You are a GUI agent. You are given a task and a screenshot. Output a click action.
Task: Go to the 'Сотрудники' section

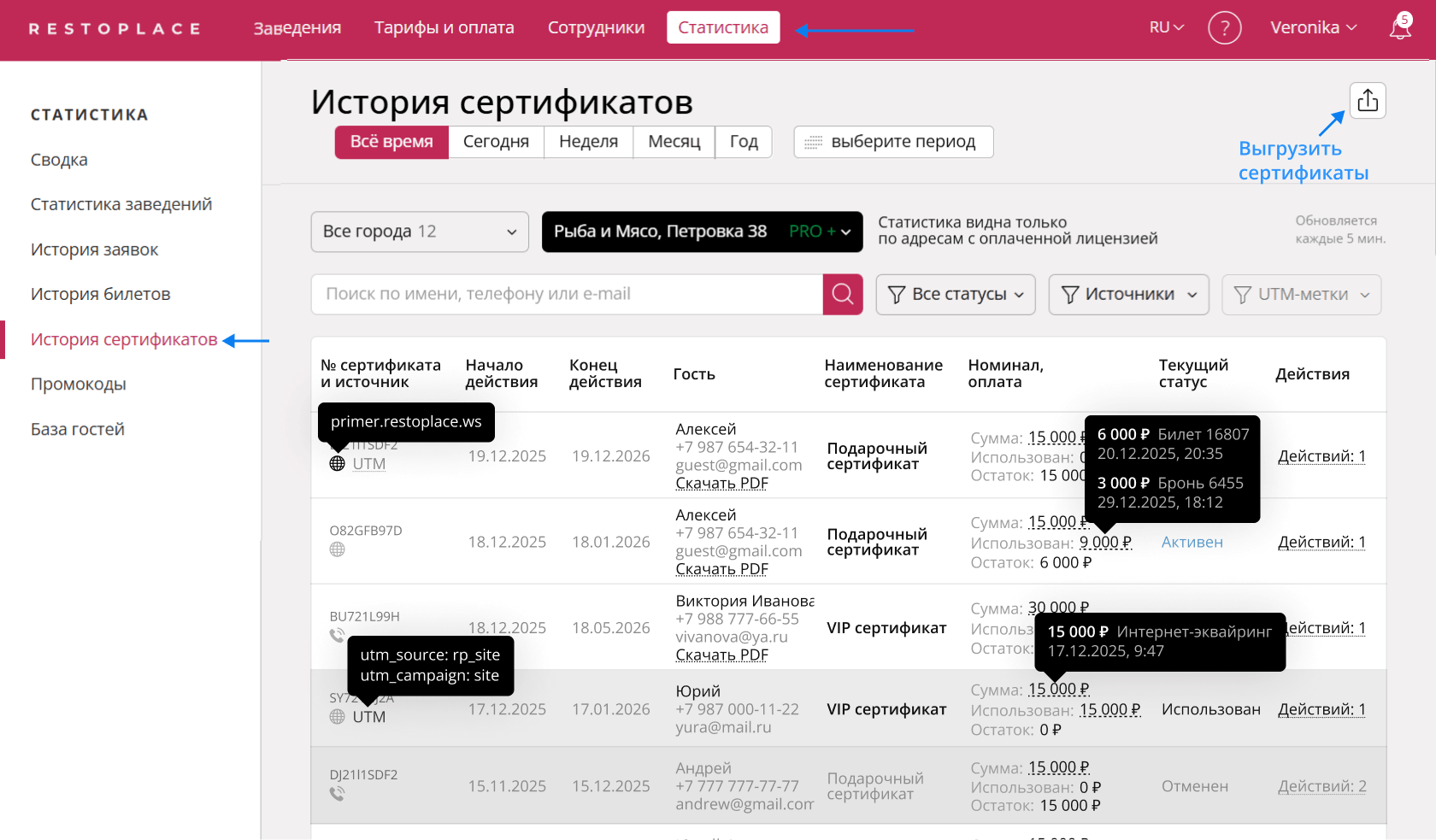click(596, 26)
